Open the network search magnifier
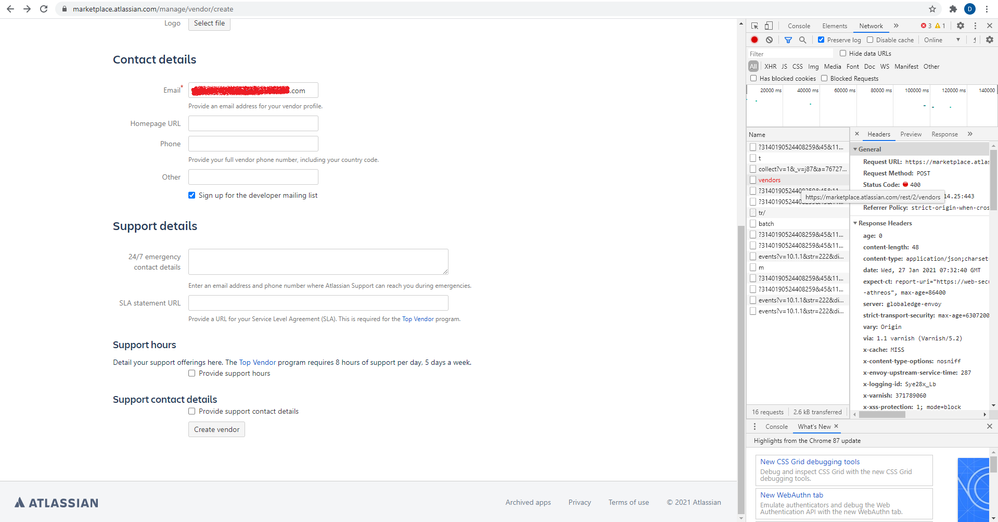 point(802,40)
